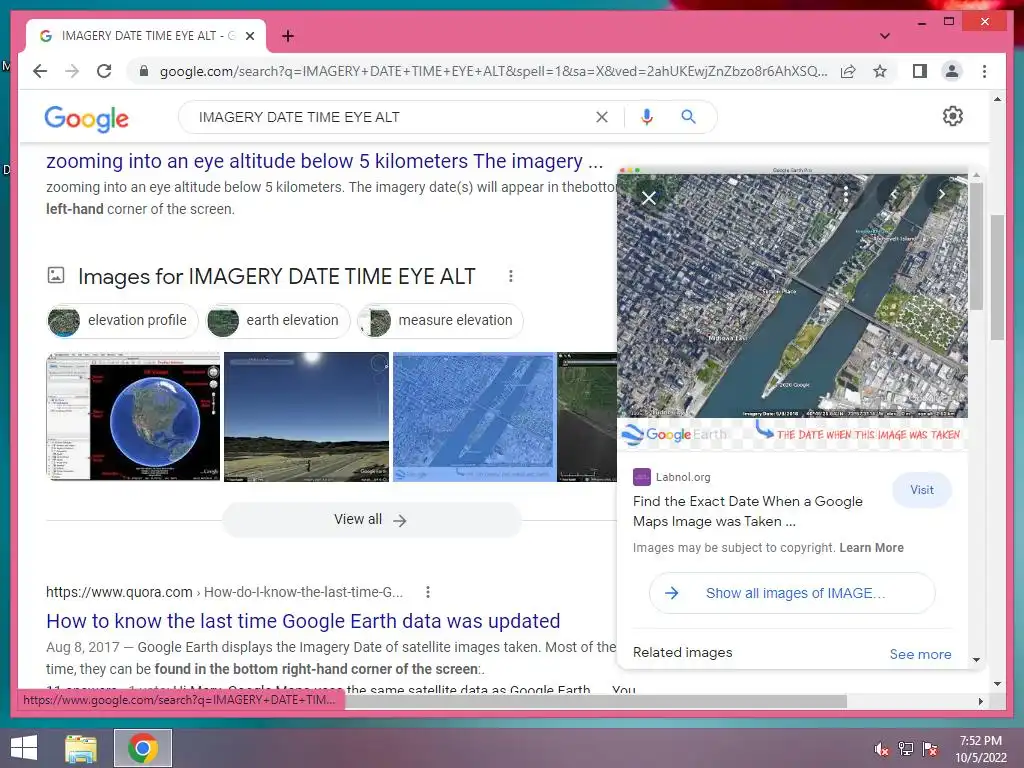Screen dimensions: 1024x768
Task: Share this page from address bar
Action: click(848, 71)
